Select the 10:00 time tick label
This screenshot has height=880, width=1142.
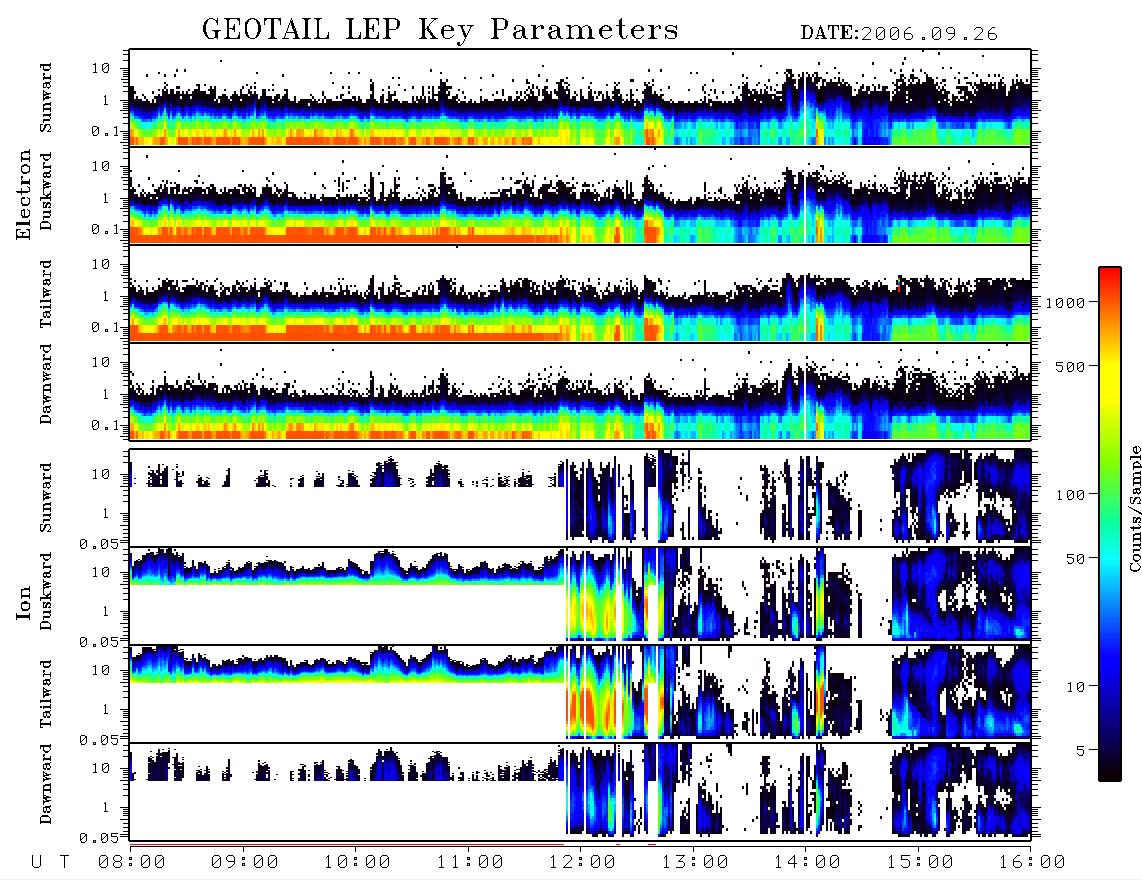[357, 863]
